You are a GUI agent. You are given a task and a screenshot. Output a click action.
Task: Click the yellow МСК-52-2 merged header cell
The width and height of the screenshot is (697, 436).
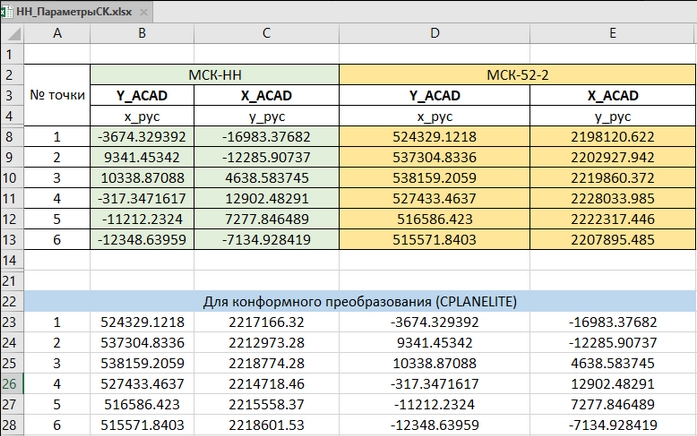518,76
